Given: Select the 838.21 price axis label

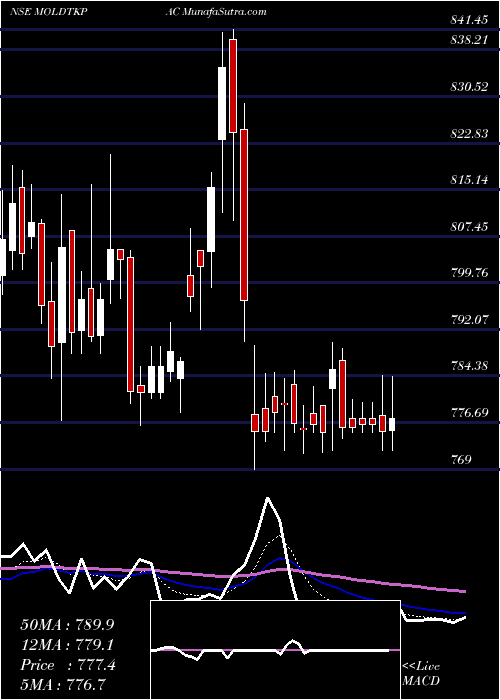Looking at the screenshot, I should click(x=470, y=40).
